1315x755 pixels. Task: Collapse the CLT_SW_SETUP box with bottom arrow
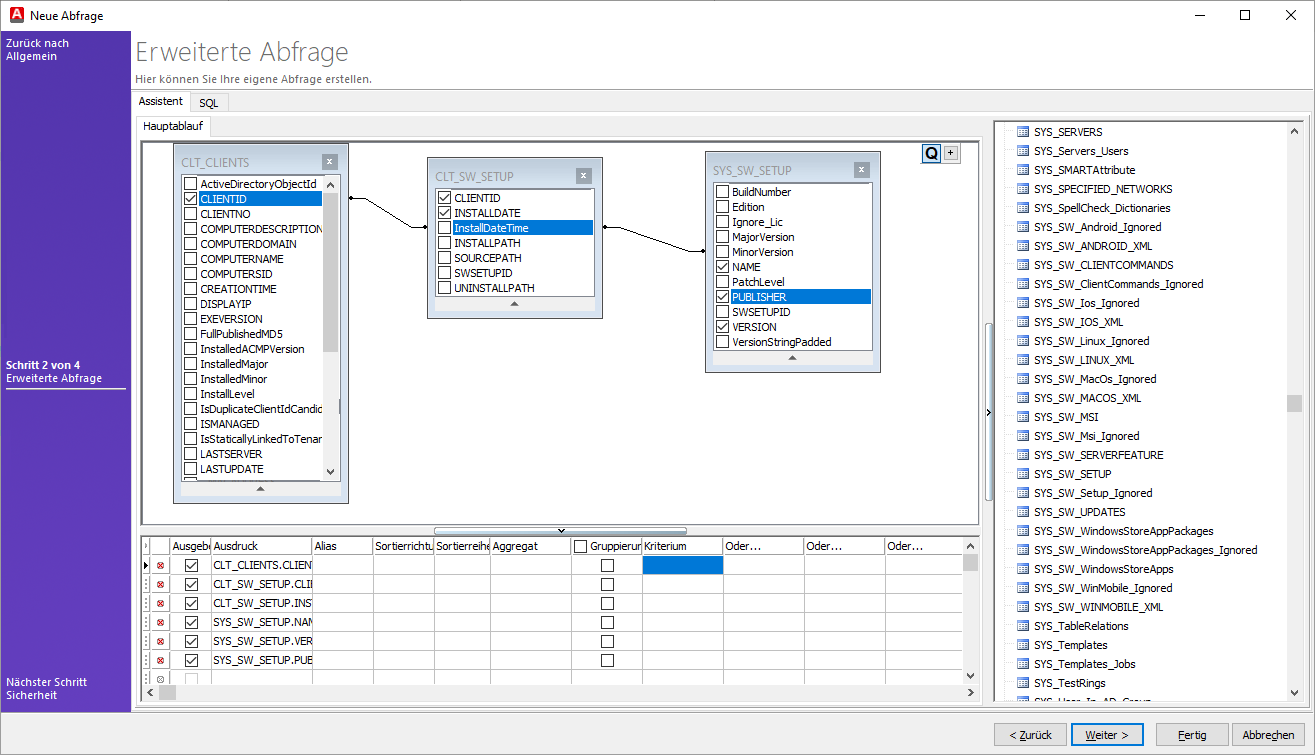click(514, 303)
